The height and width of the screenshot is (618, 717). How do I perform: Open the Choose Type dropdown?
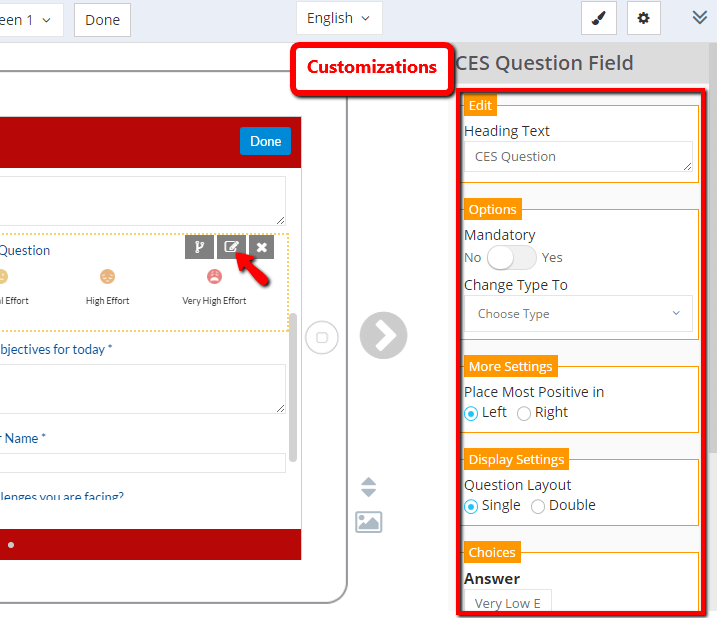click(578, 314)
